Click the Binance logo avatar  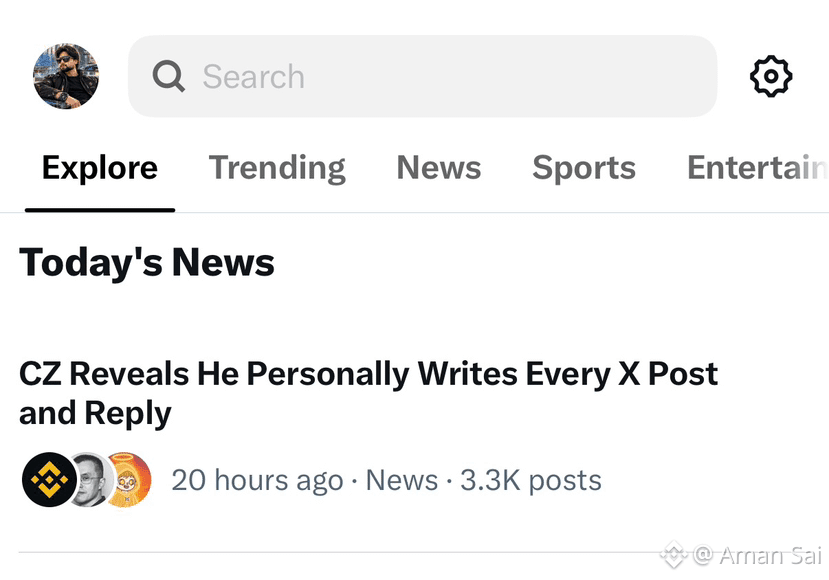tap(49, 480)
